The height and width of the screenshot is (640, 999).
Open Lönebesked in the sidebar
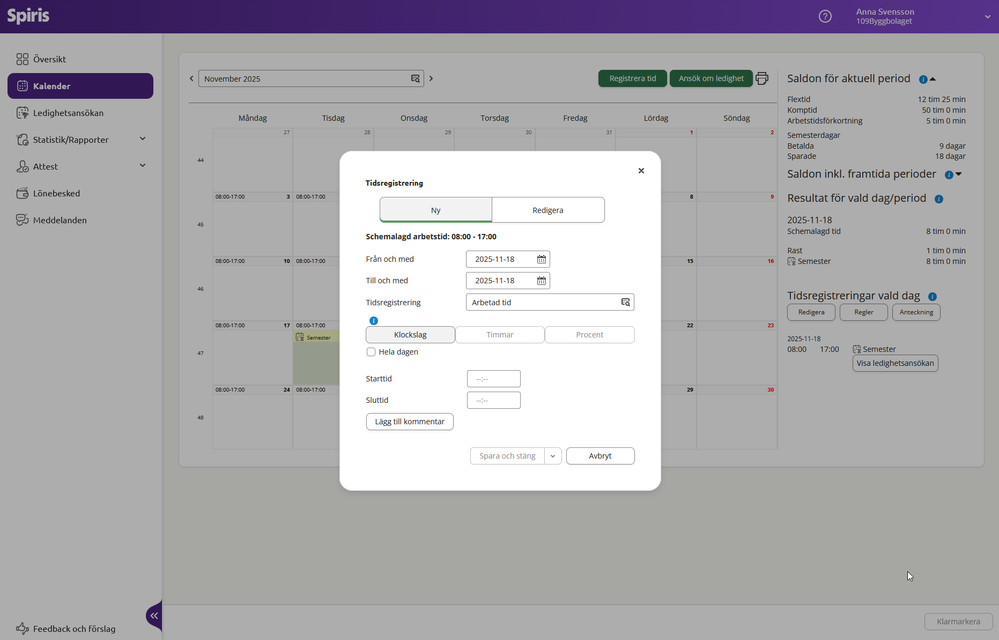coord(56,193)
